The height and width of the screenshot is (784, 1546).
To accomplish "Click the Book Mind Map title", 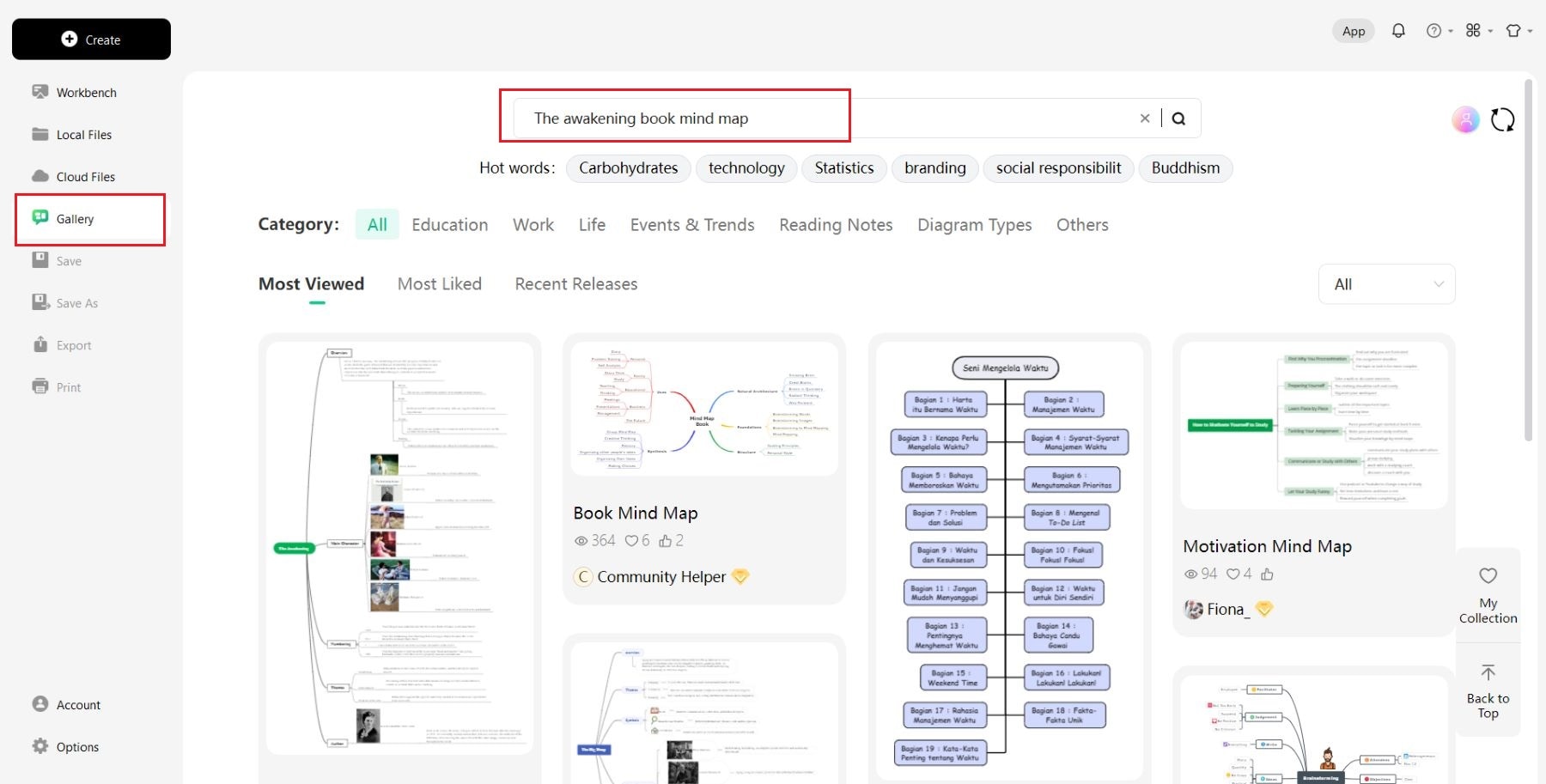I will coord(636,514).
